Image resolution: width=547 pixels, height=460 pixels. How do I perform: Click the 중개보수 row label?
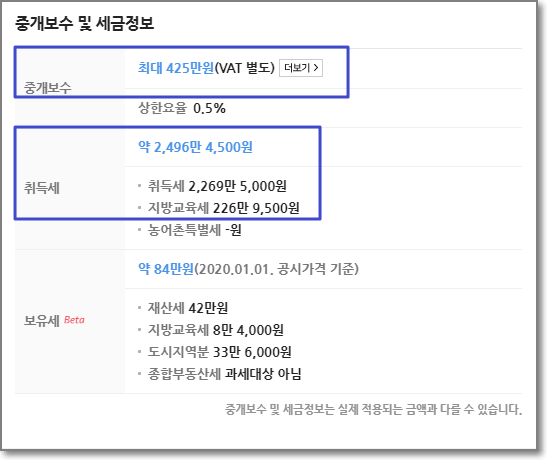click(x=47, y=88)
